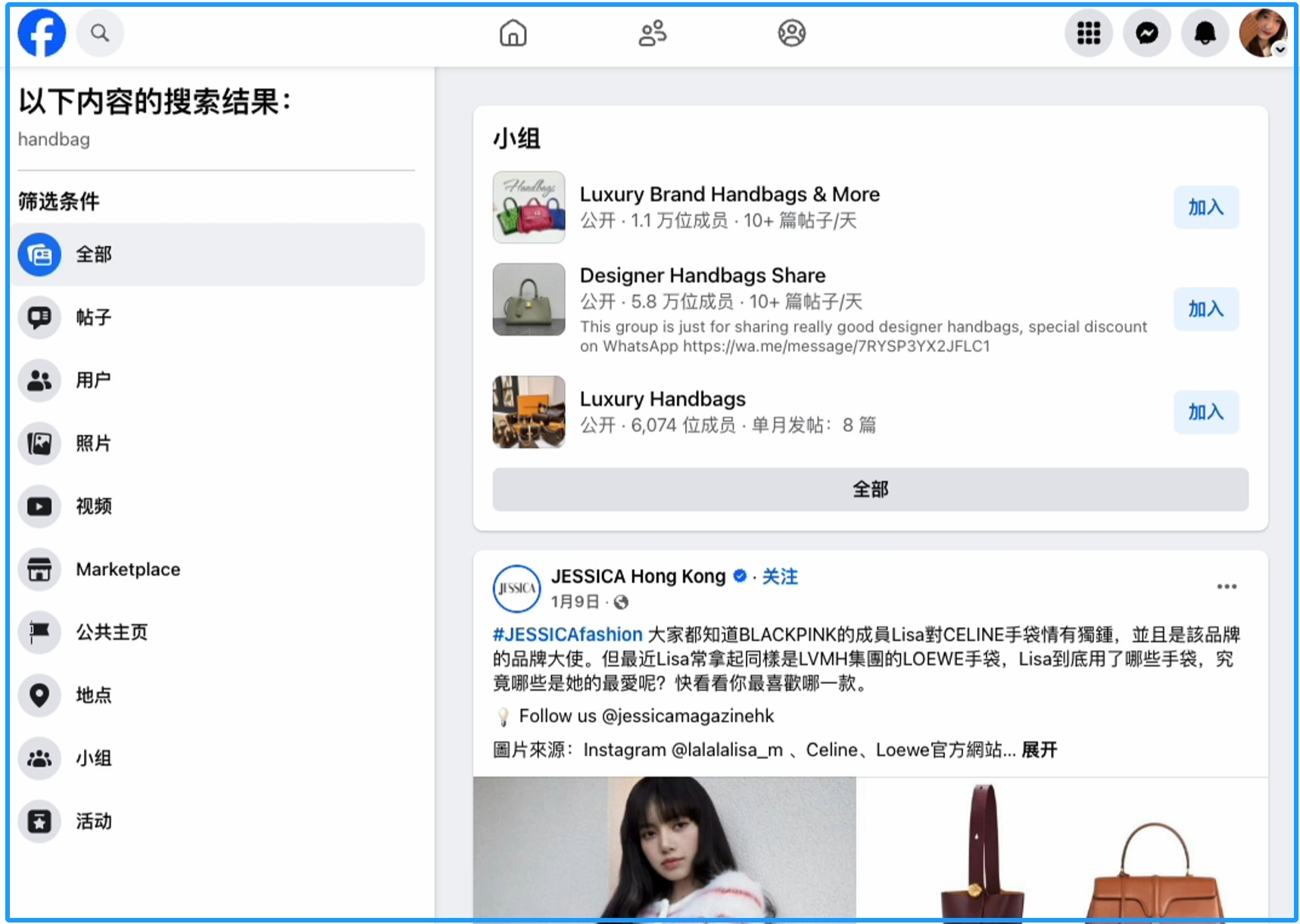Select the 活动 events filter icon
Screen dimensions: 1300x924
[x=39, y=821]
